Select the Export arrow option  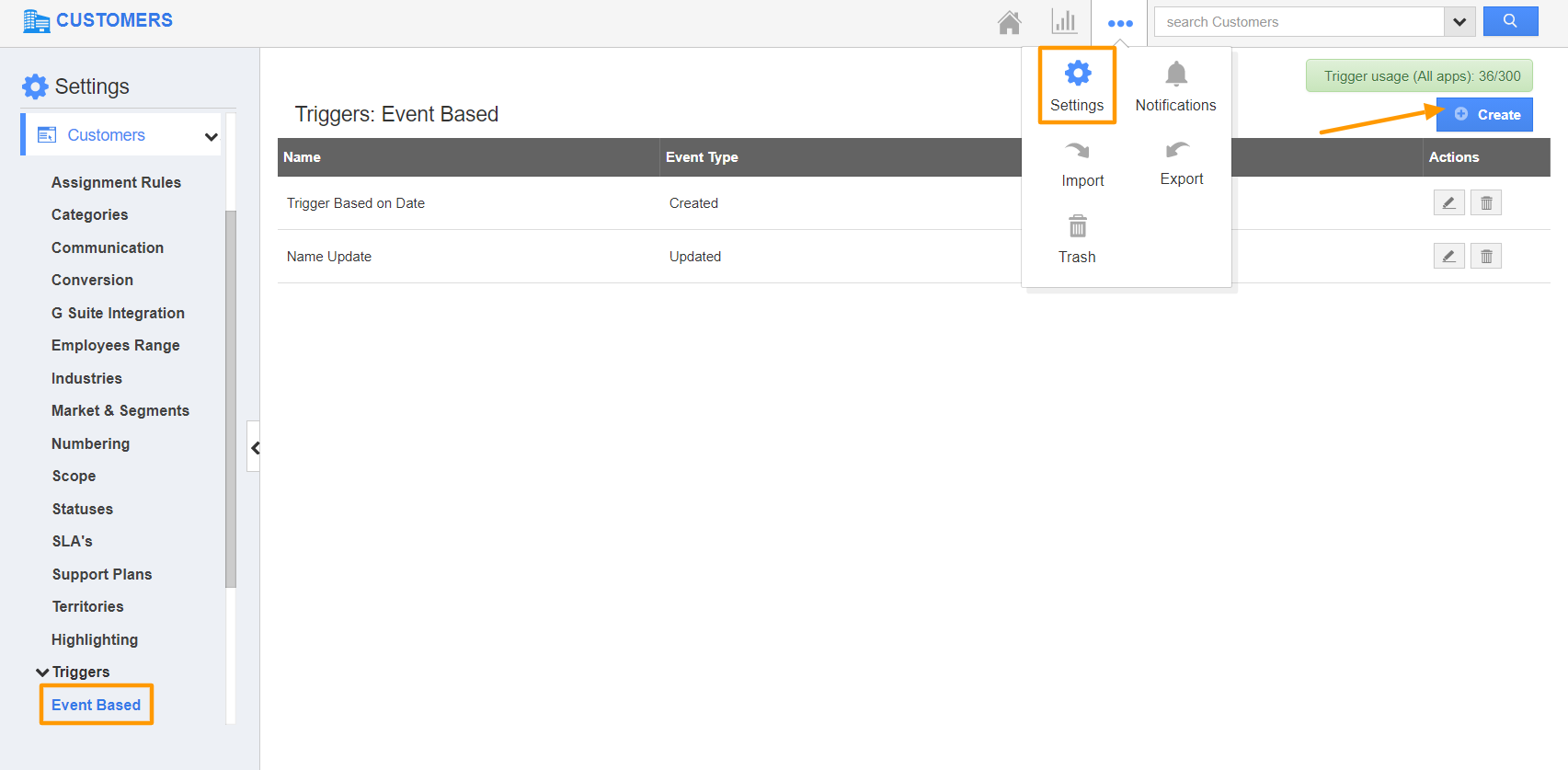[1181, 164]
